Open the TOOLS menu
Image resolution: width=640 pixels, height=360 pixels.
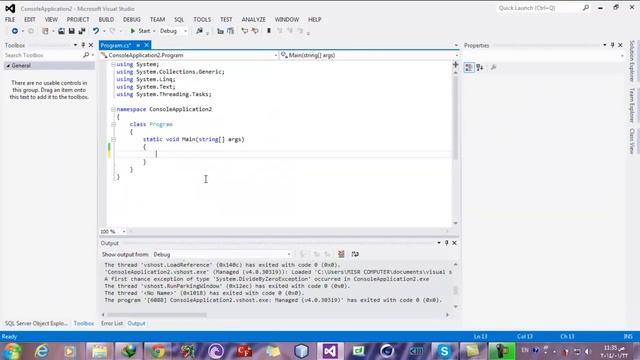[202, 20]
